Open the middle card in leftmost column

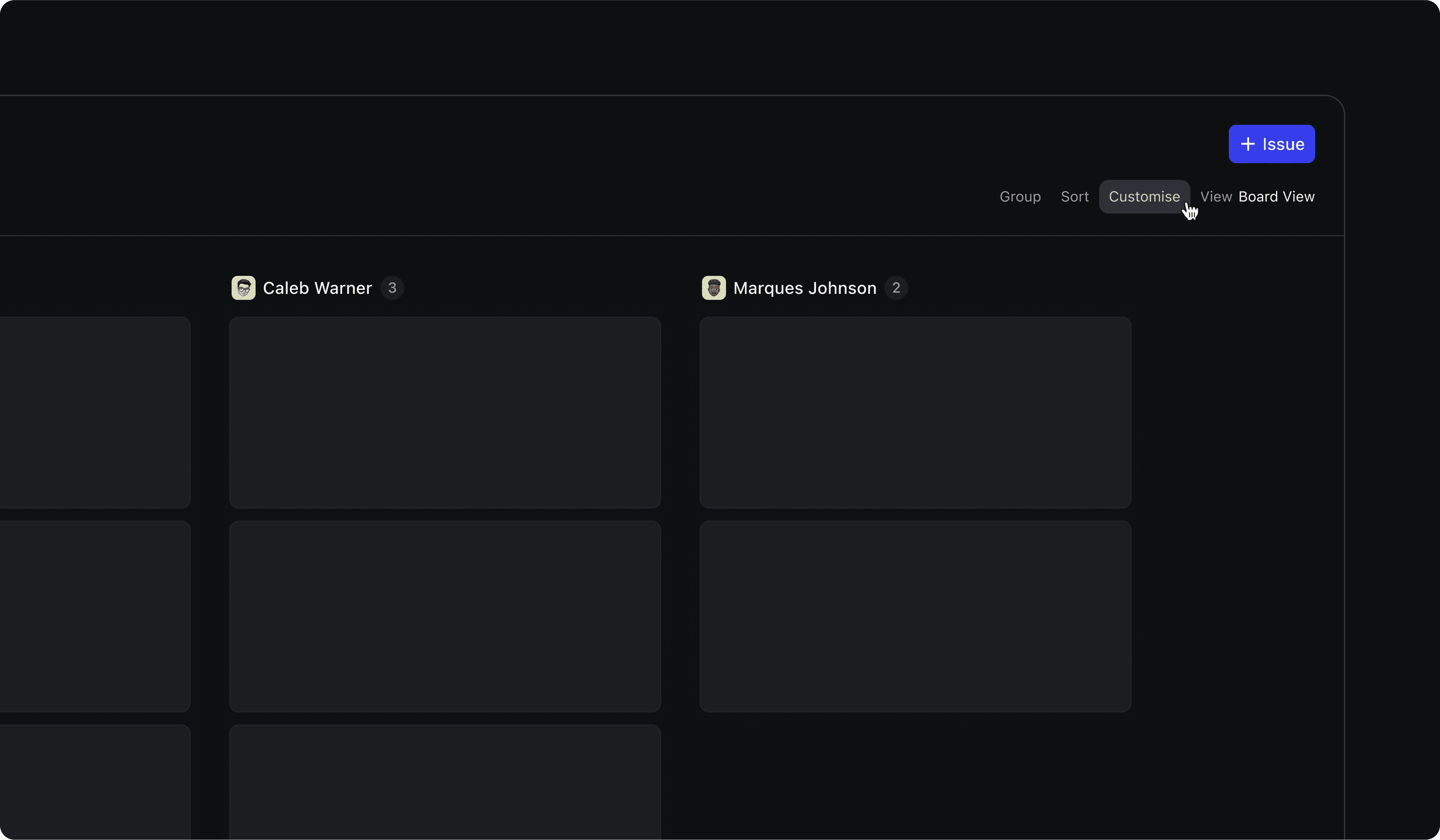click(94, 616)
